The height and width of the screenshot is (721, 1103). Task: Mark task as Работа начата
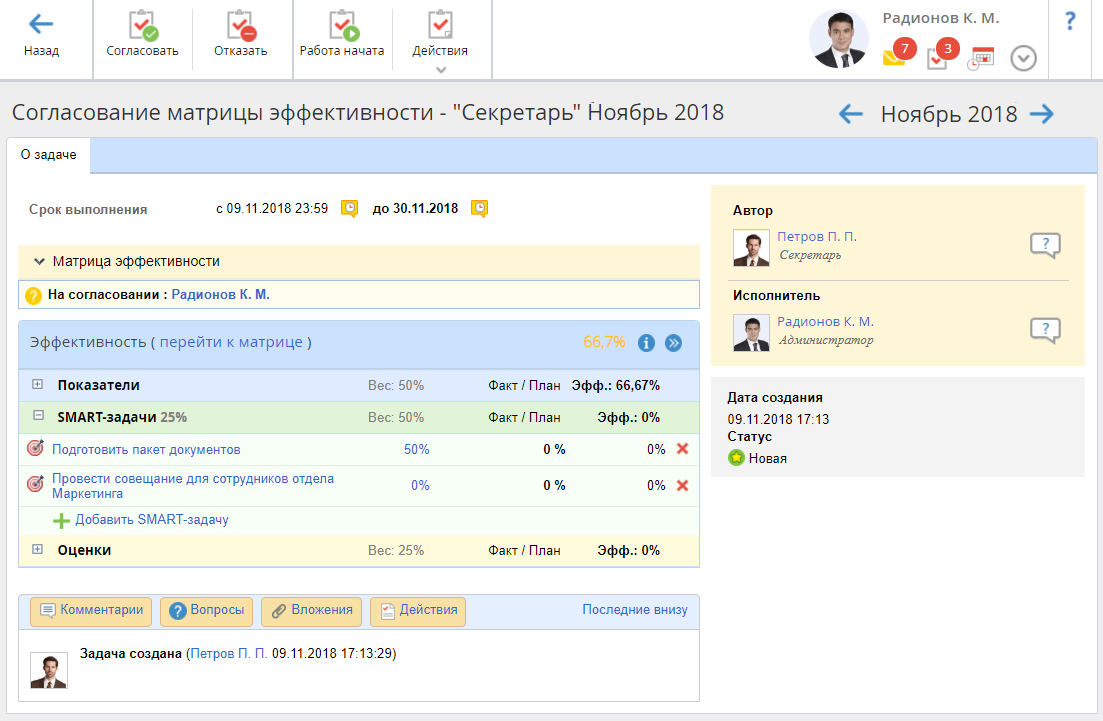coord(342,26)
